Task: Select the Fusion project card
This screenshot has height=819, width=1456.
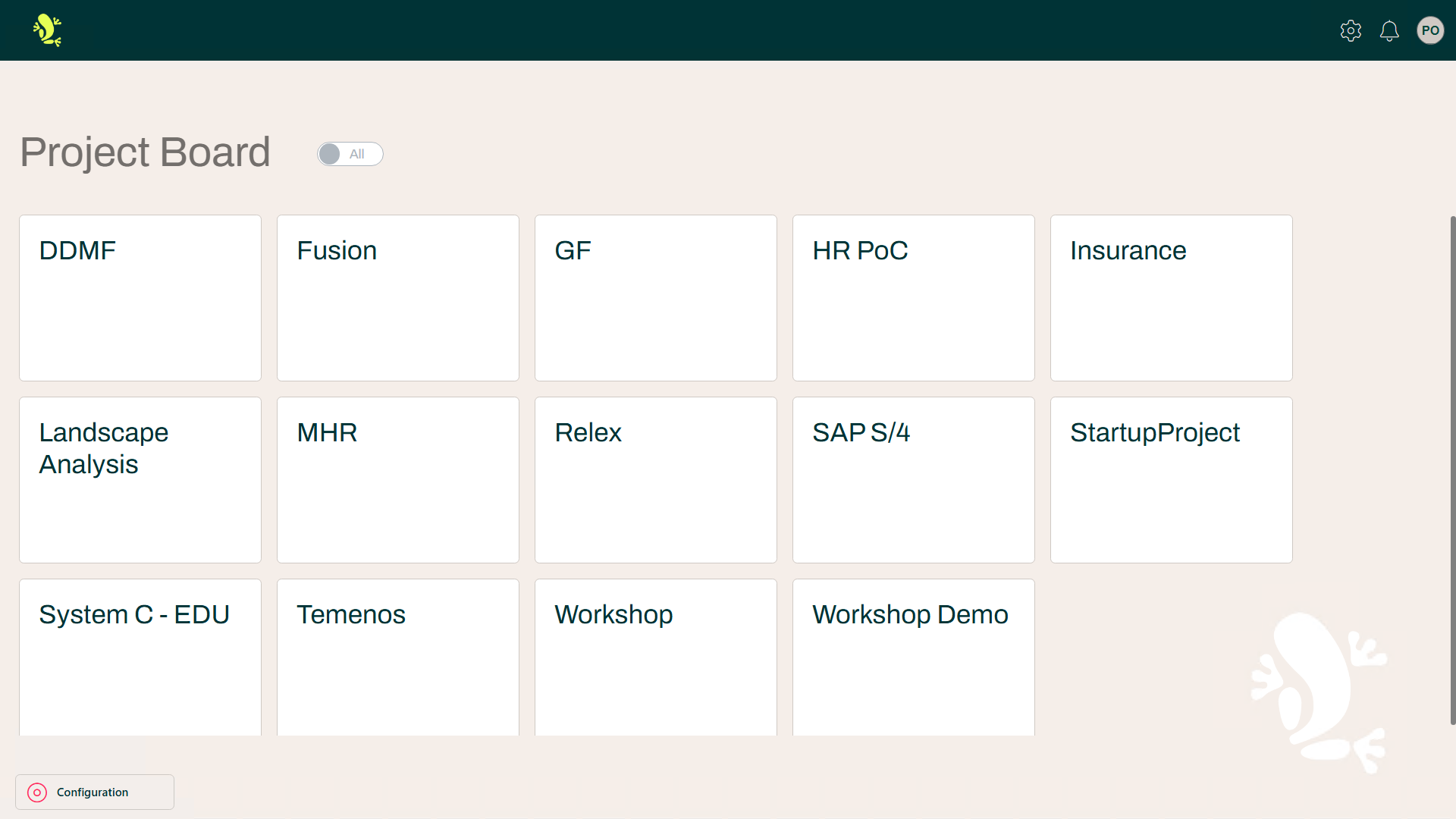Action: [397, 298]
